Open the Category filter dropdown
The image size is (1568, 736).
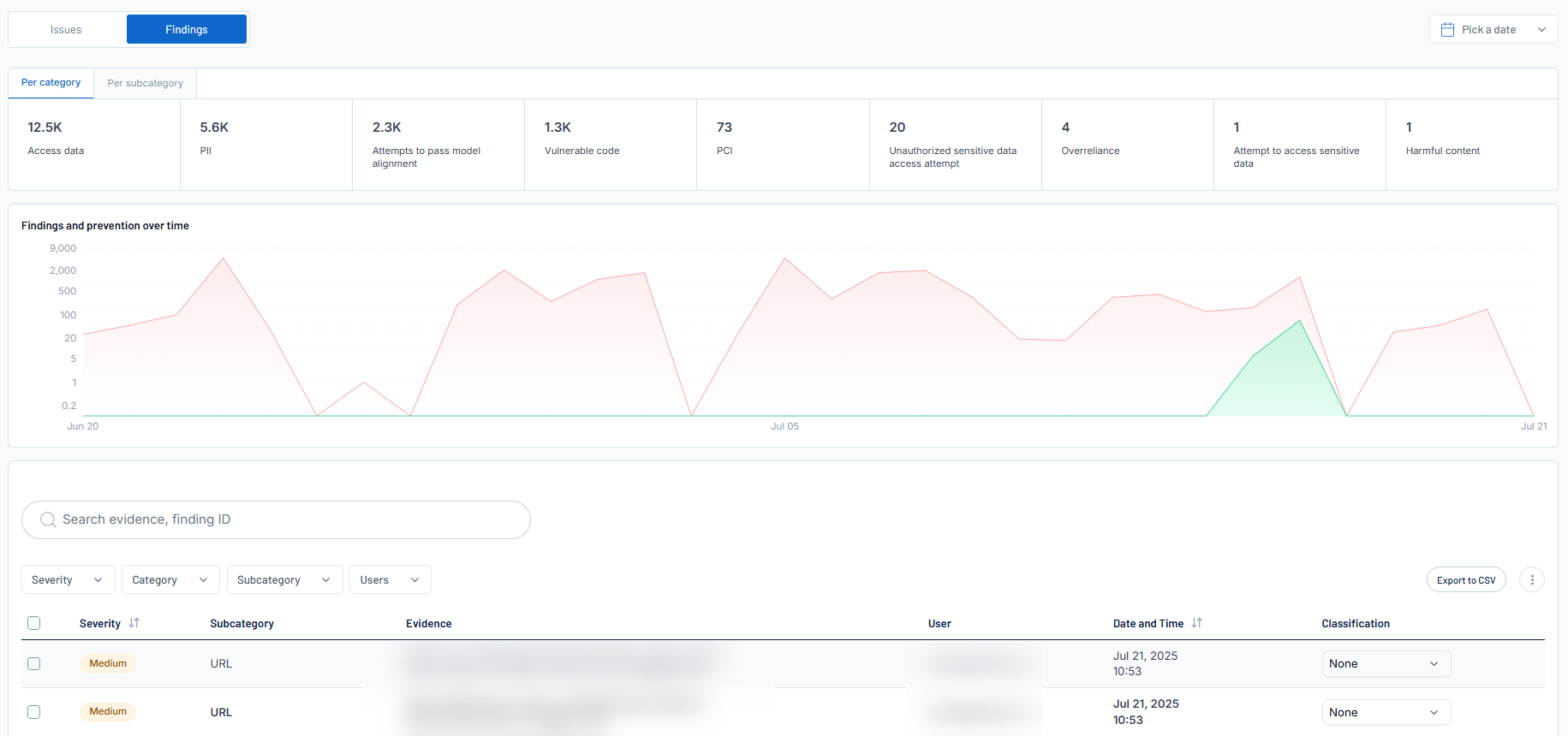click(x=170, y=579)
